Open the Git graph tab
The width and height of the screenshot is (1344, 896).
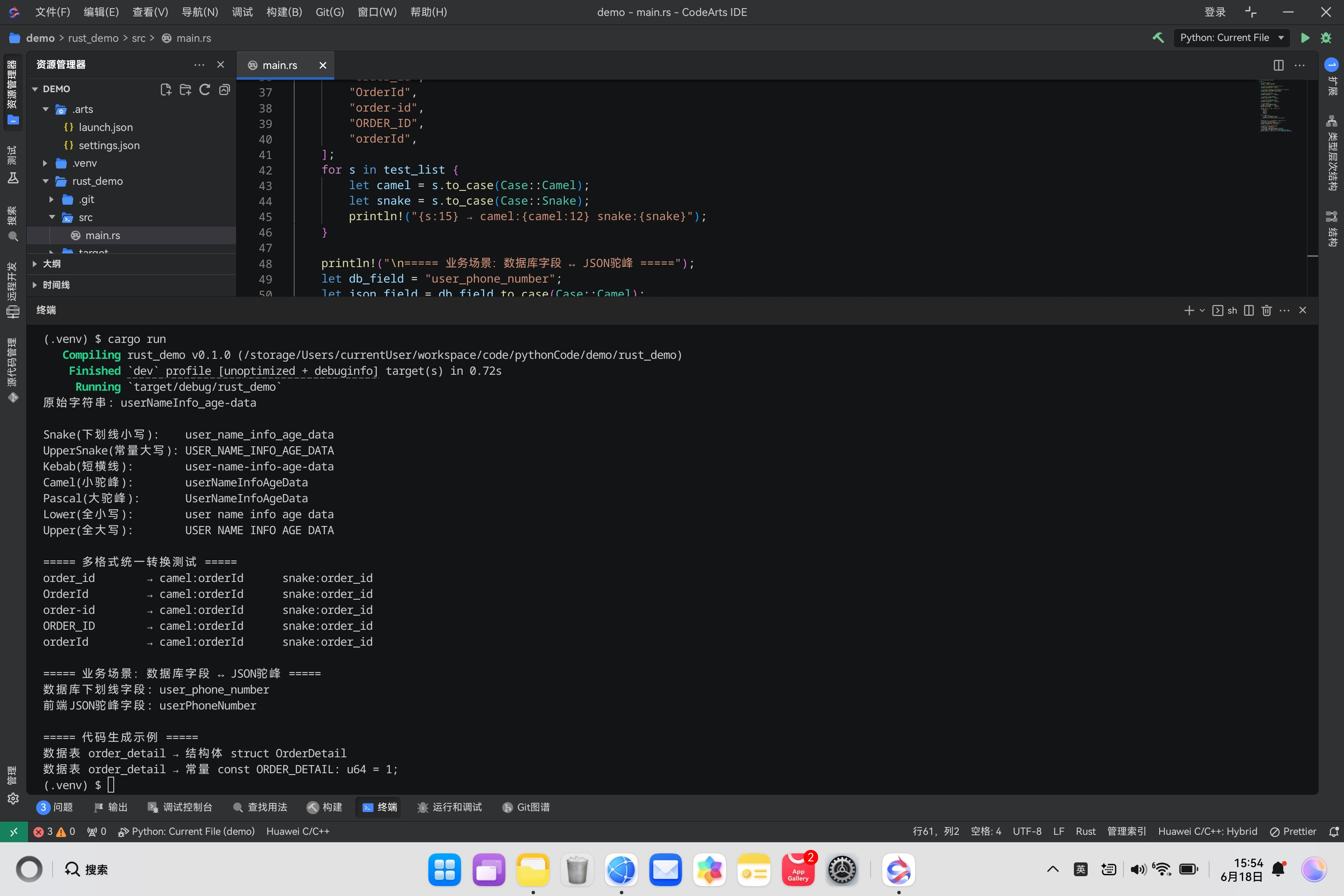(x=526, y=807)
